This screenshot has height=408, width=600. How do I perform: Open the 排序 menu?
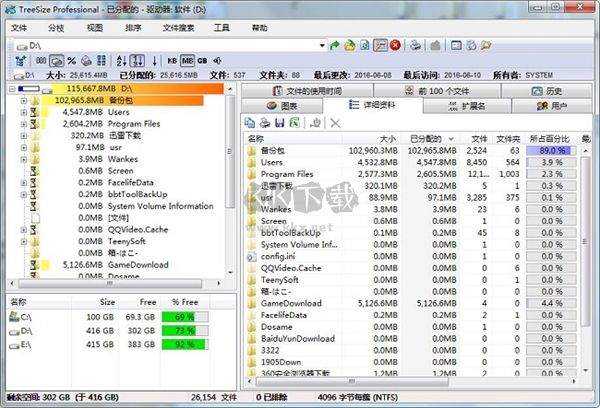(x=133, y=28)
